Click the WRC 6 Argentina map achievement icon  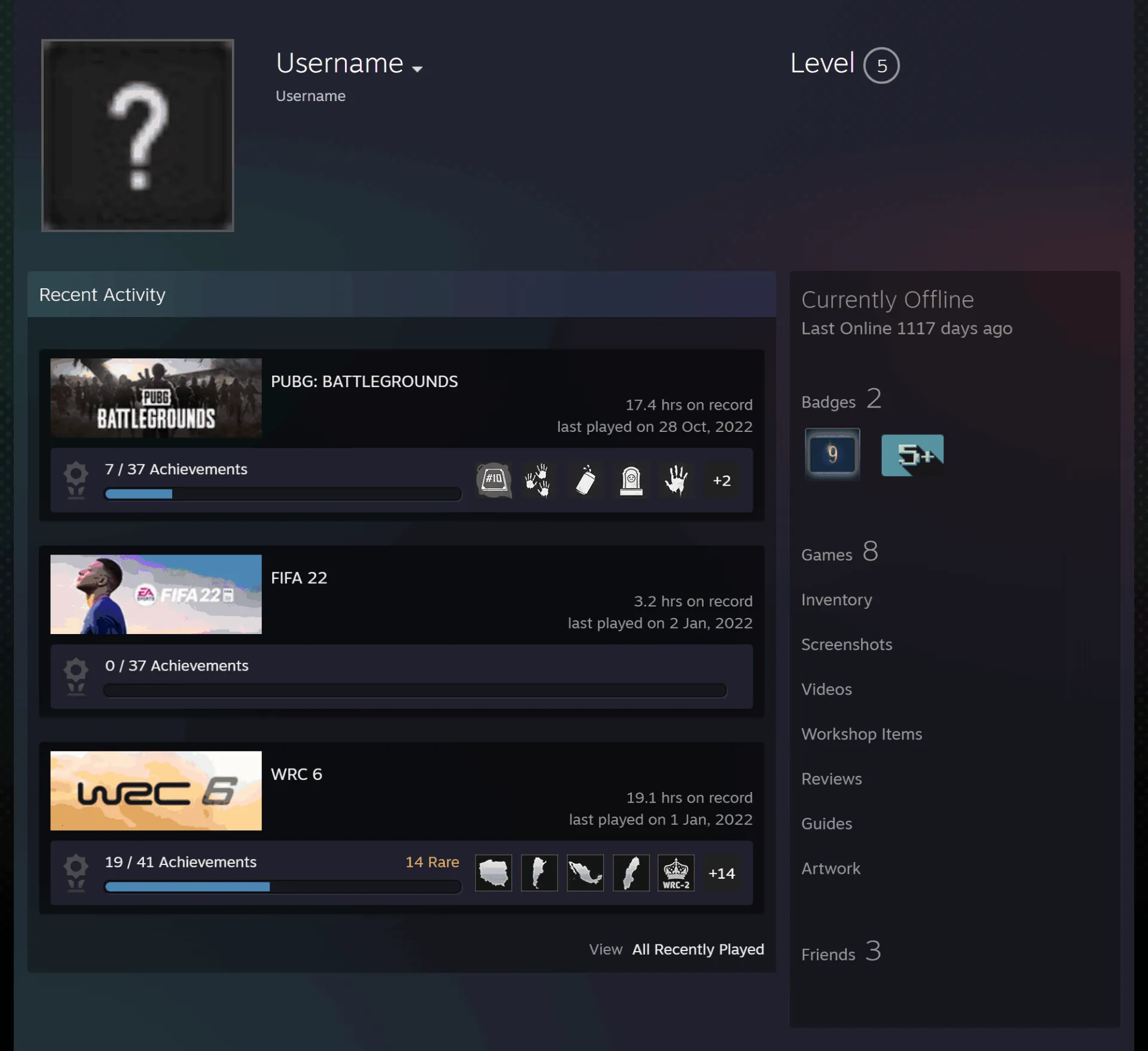539,873
